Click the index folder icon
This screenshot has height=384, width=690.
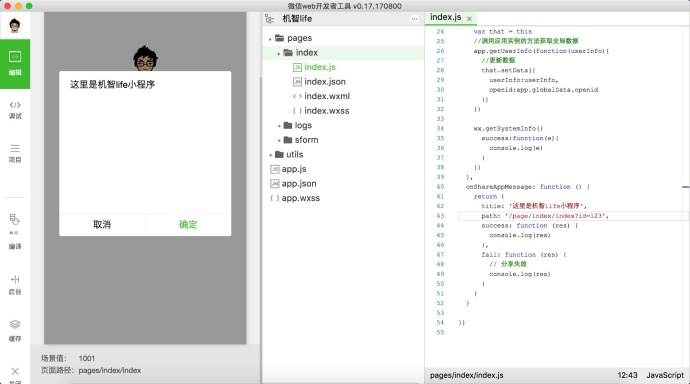click(288, 52)
